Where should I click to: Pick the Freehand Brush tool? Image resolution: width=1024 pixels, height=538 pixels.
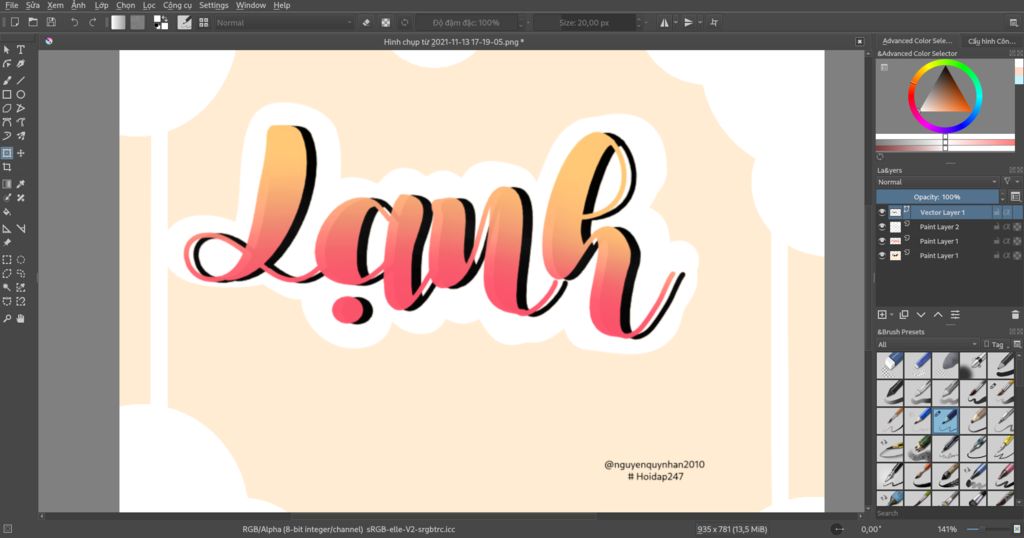click(7, 80)
